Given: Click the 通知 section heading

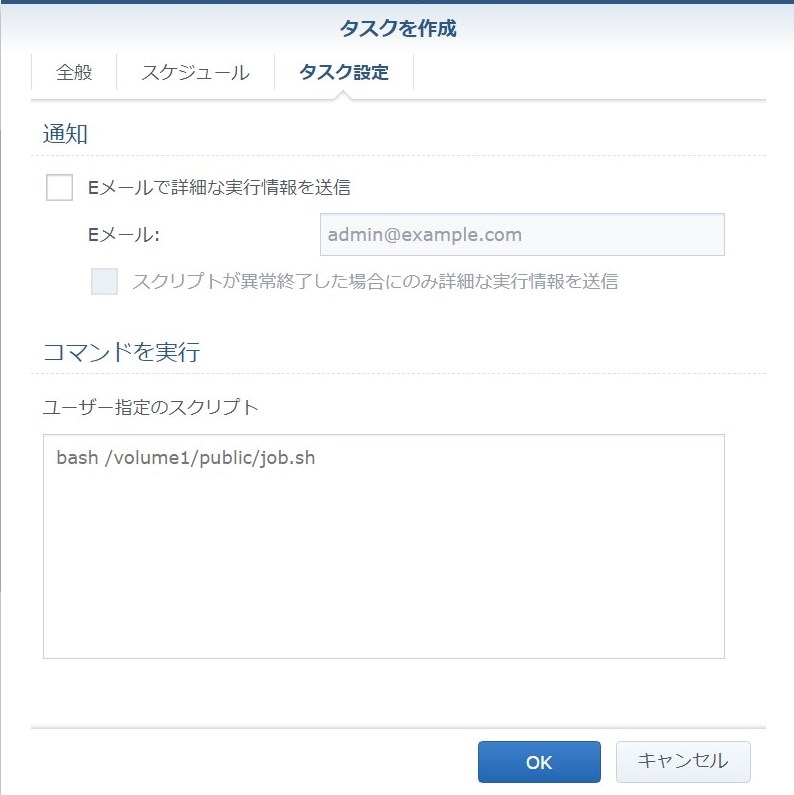Looking at the screenshot, I should coord(65,134).
